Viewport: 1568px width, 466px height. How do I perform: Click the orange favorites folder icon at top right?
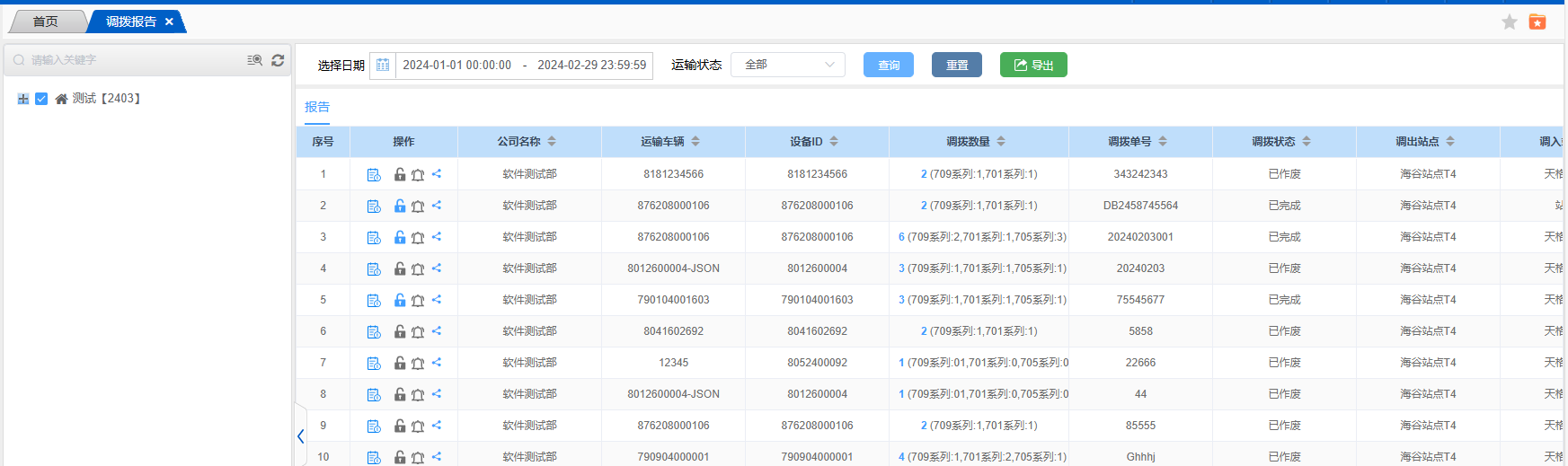point(1537,22)
